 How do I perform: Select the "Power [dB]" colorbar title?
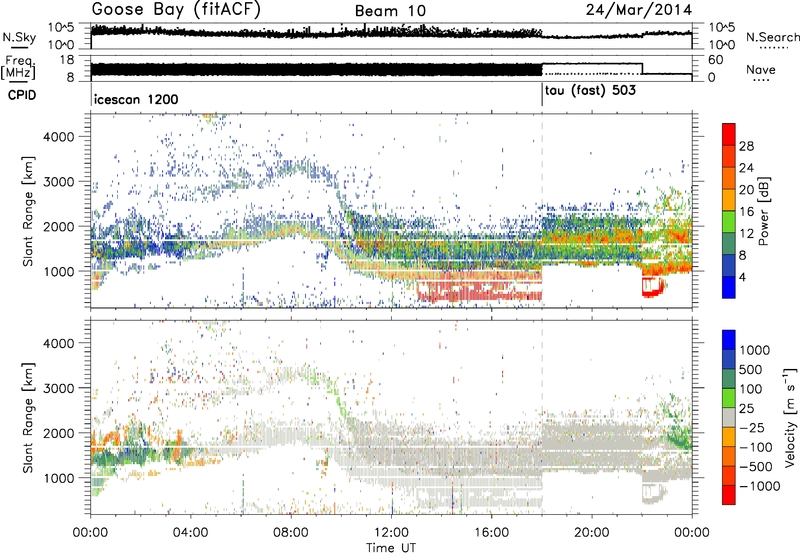763,211
